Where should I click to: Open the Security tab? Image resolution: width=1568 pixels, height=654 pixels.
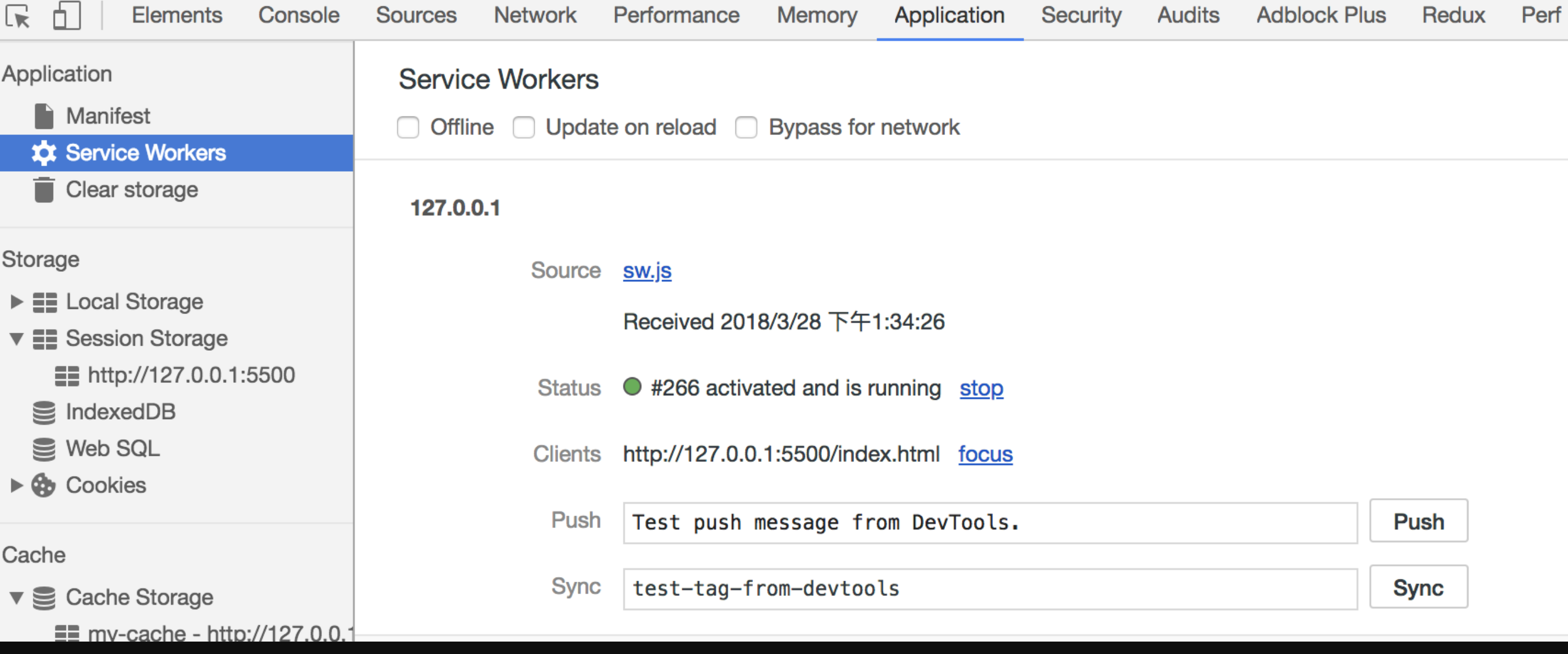pos(1081,15)
